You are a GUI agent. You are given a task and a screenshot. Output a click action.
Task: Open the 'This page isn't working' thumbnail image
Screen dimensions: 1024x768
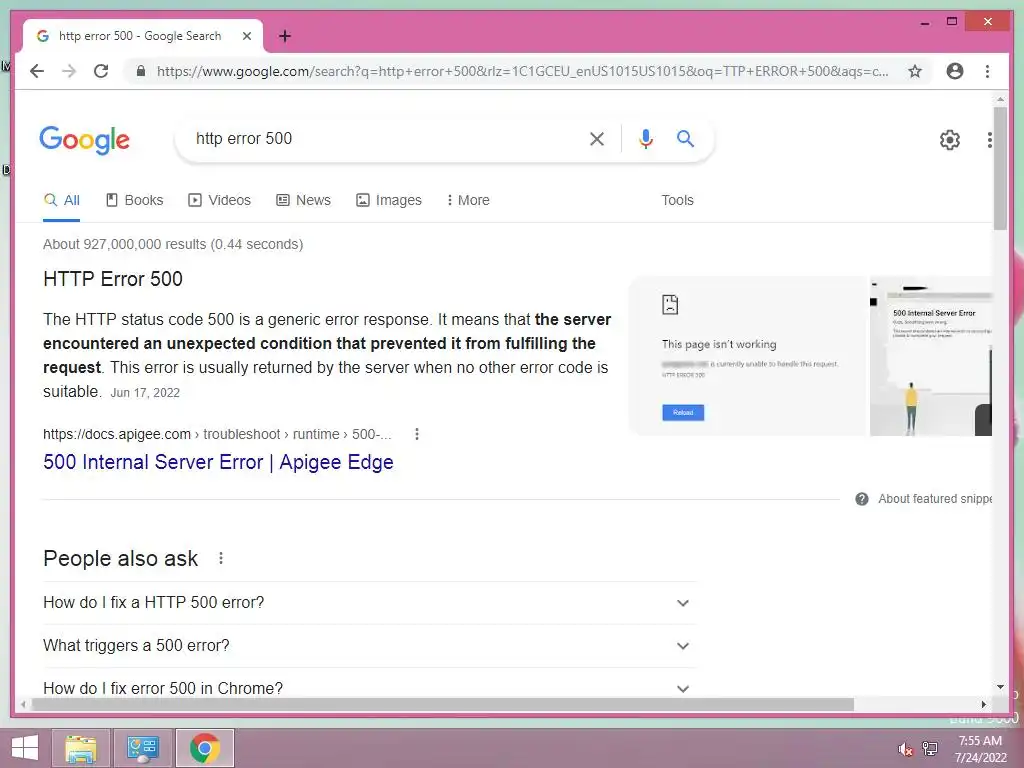pyautogui.click(x=748, y=357)
